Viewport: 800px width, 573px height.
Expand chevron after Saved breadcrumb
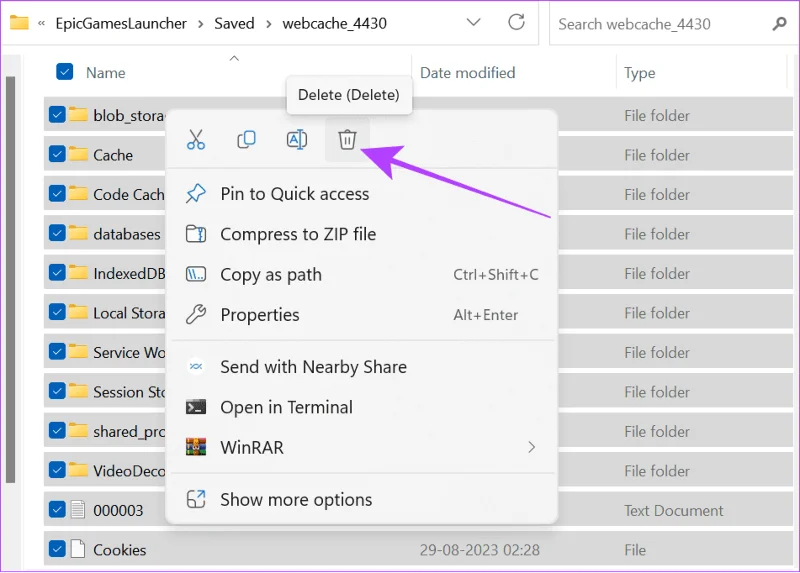tap(268, 24)
